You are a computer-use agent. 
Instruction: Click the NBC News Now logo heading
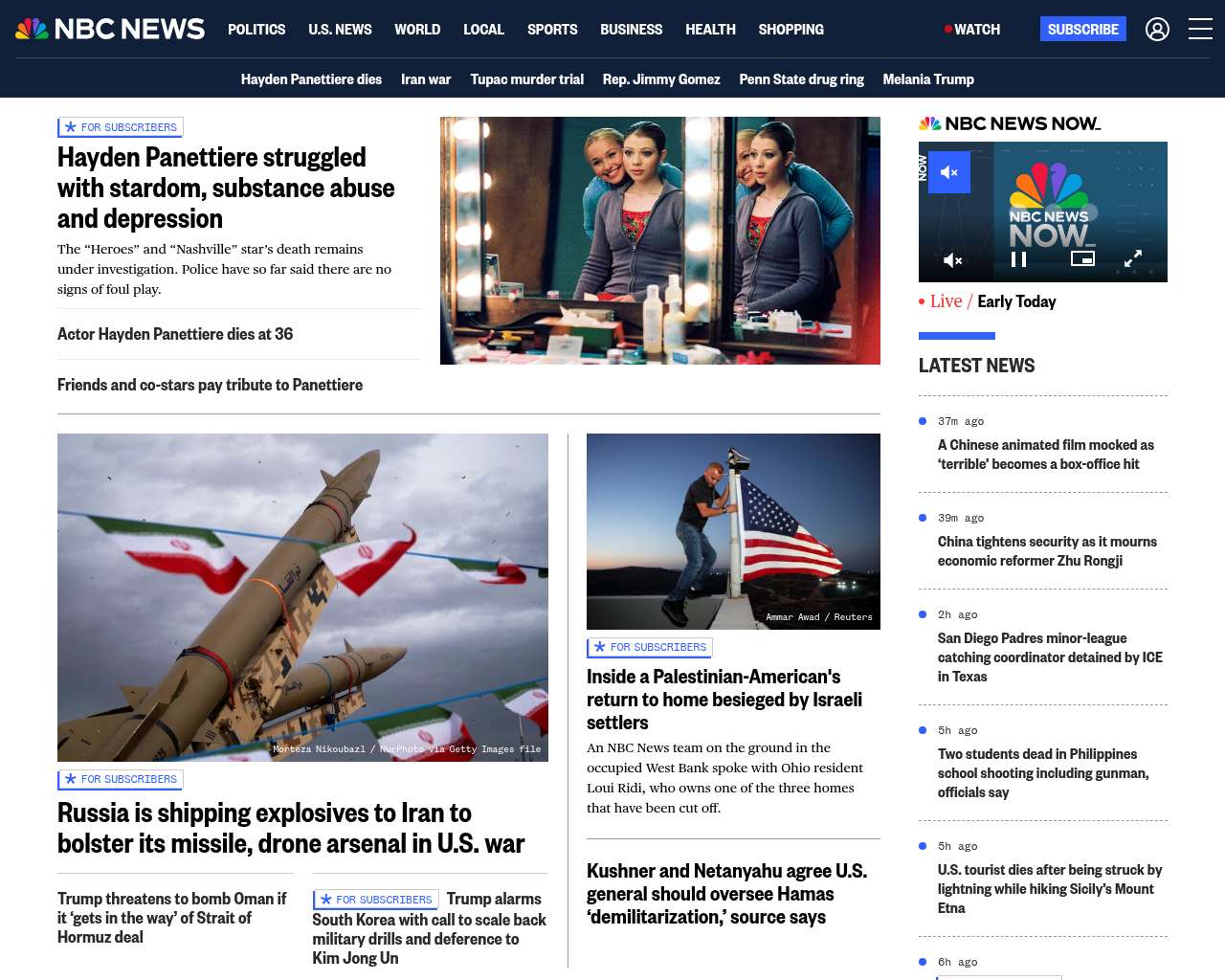(x=1010, y=123)
